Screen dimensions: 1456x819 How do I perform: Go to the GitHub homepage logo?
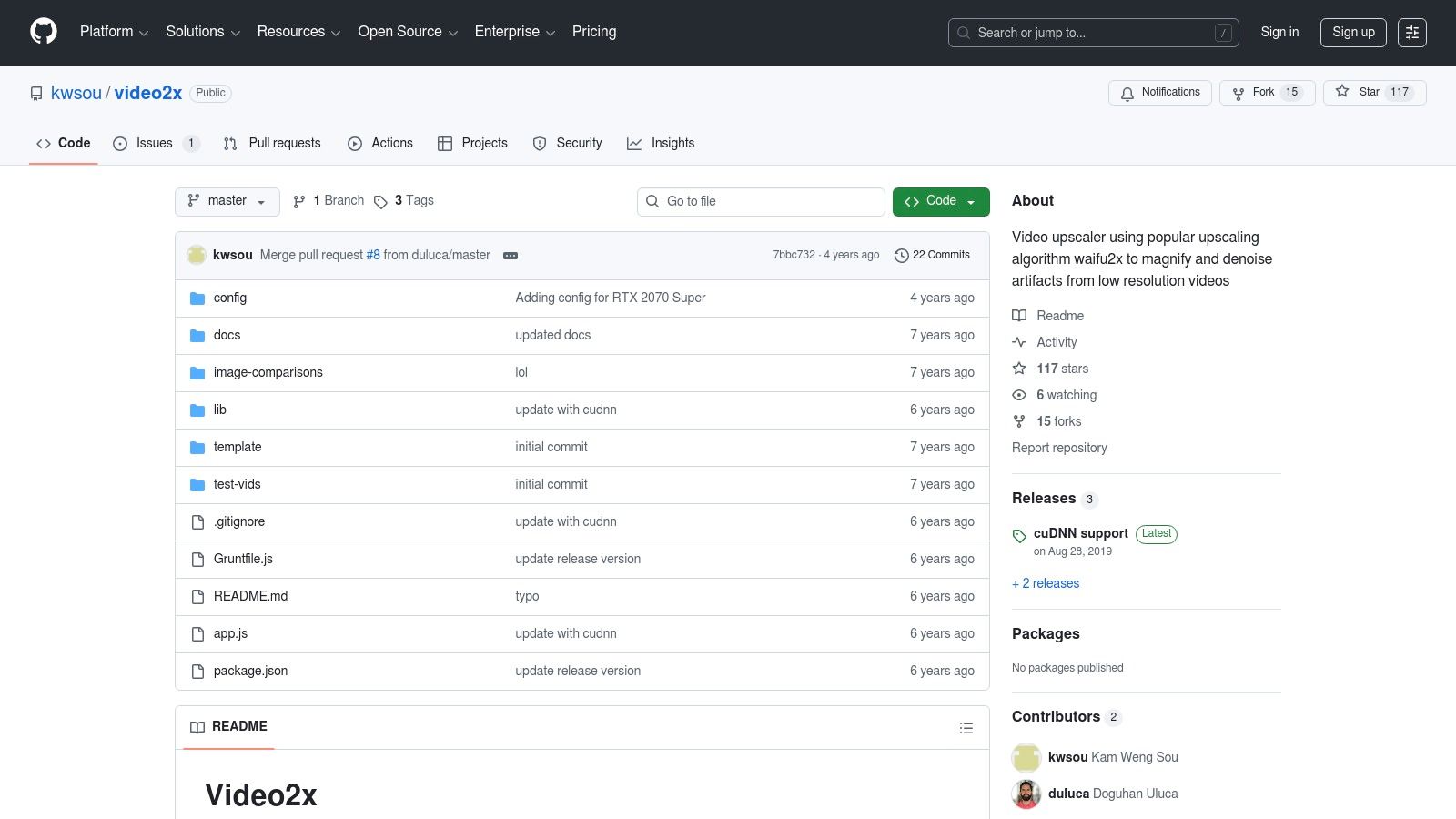(x=44, y=32)
